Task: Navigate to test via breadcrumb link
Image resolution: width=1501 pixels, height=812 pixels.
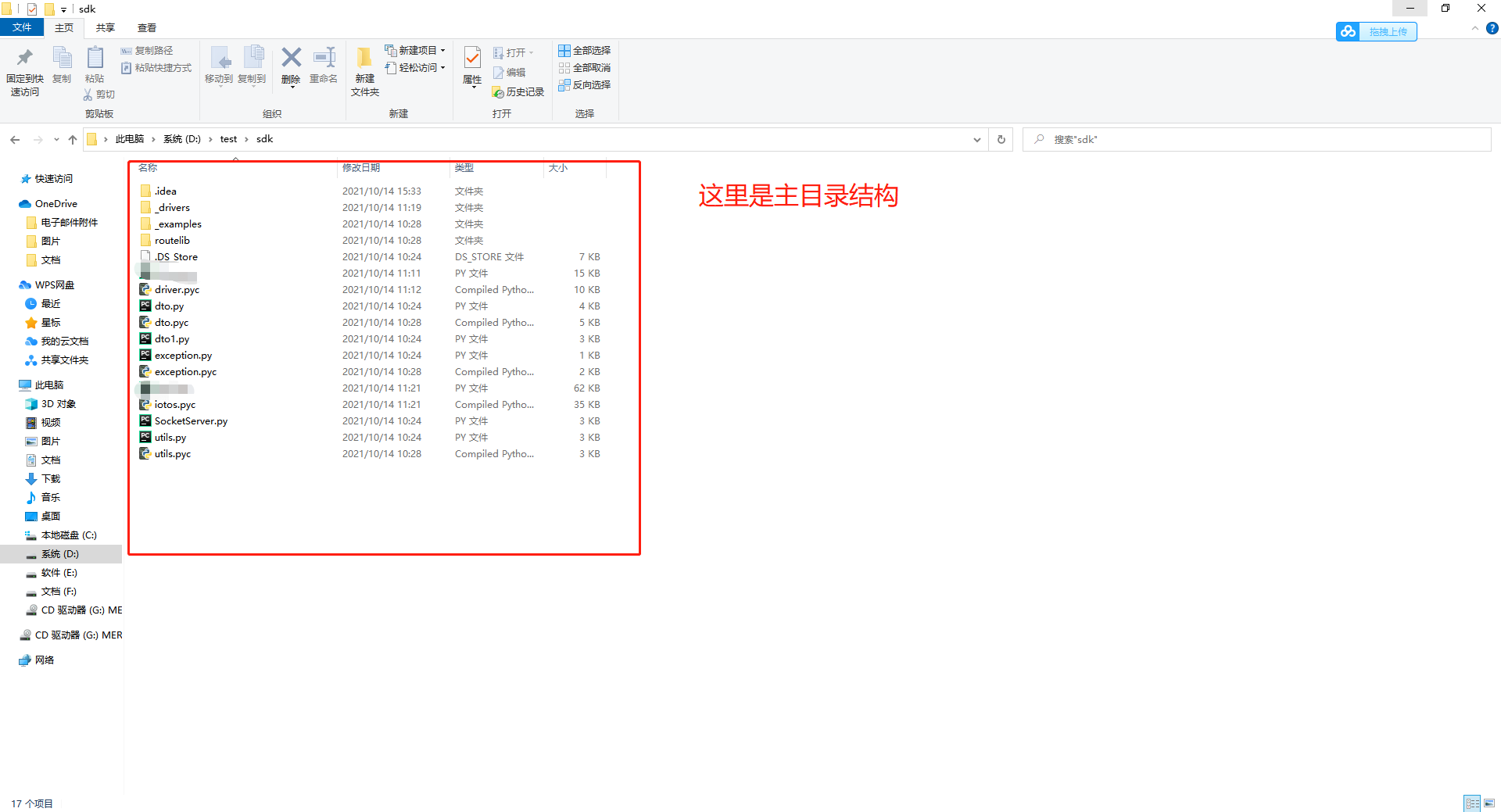Action: [x=228, y=139]
